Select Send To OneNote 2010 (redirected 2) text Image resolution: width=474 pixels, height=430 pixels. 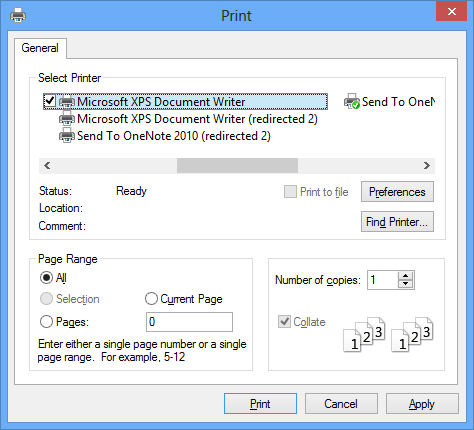174,136
